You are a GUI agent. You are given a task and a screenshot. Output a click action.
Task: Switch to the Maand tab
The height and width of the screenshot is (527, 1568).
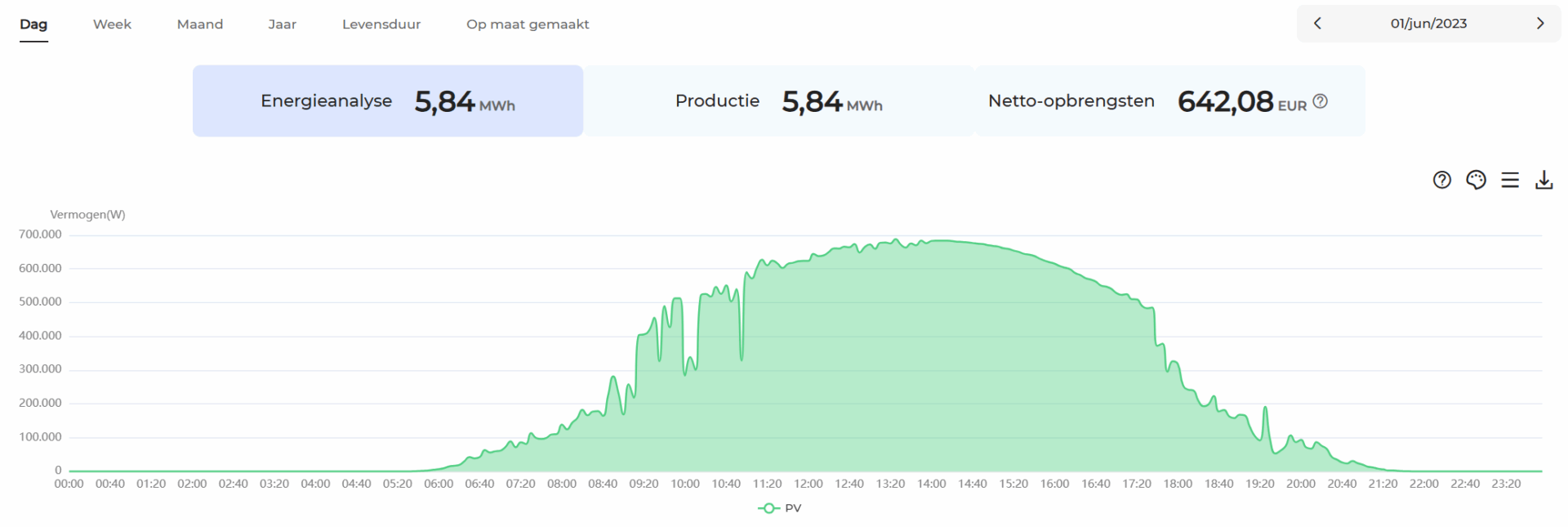[x=200, y=25]
